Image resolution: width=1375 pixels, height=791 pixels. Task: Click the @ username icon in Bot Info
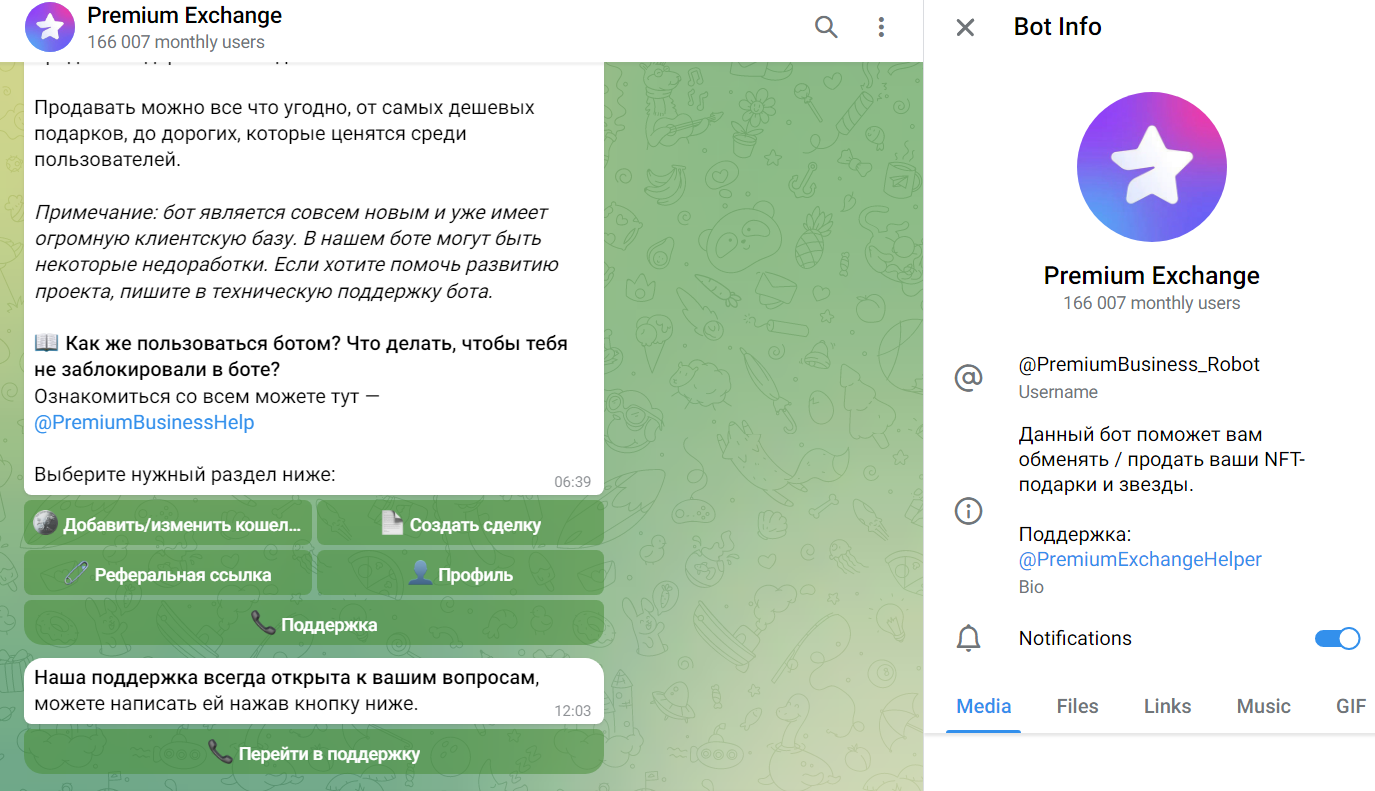click(968, 377)
